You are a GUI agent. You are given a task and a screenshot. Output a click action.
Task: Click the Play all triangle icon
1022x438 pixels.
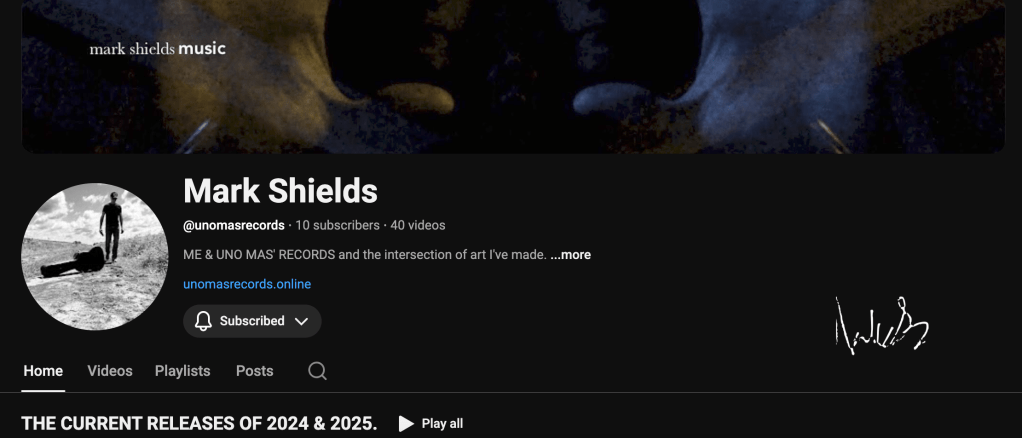pyautogui.click(x=406, y=424)
